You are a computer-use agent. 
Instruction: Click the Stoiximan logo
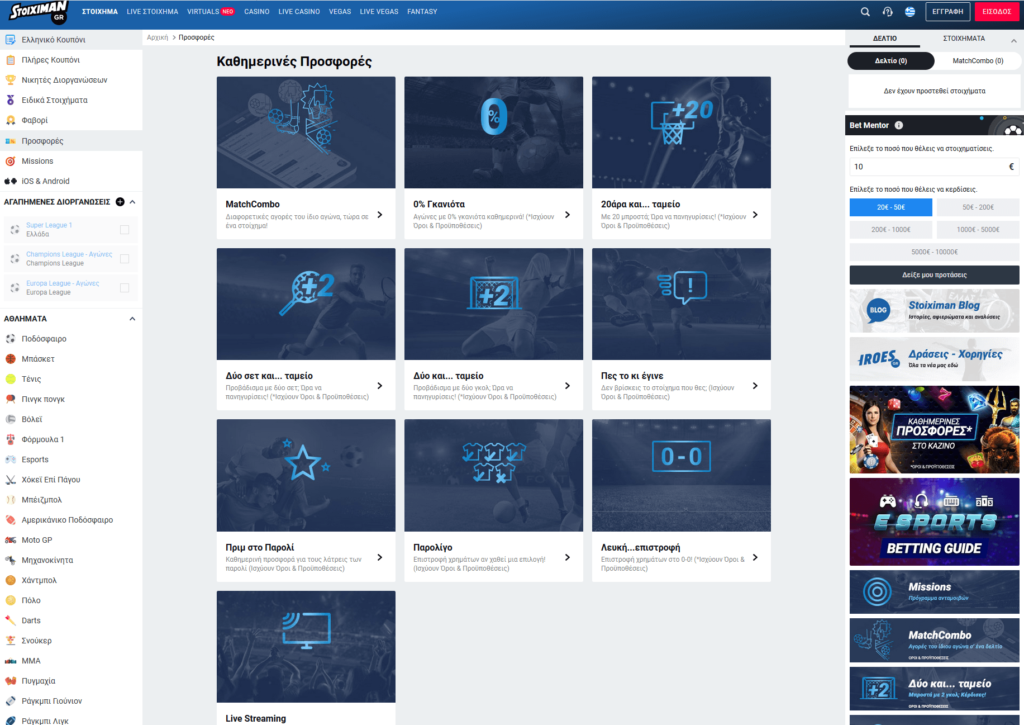pyautogui.click(x=39, y=12)
